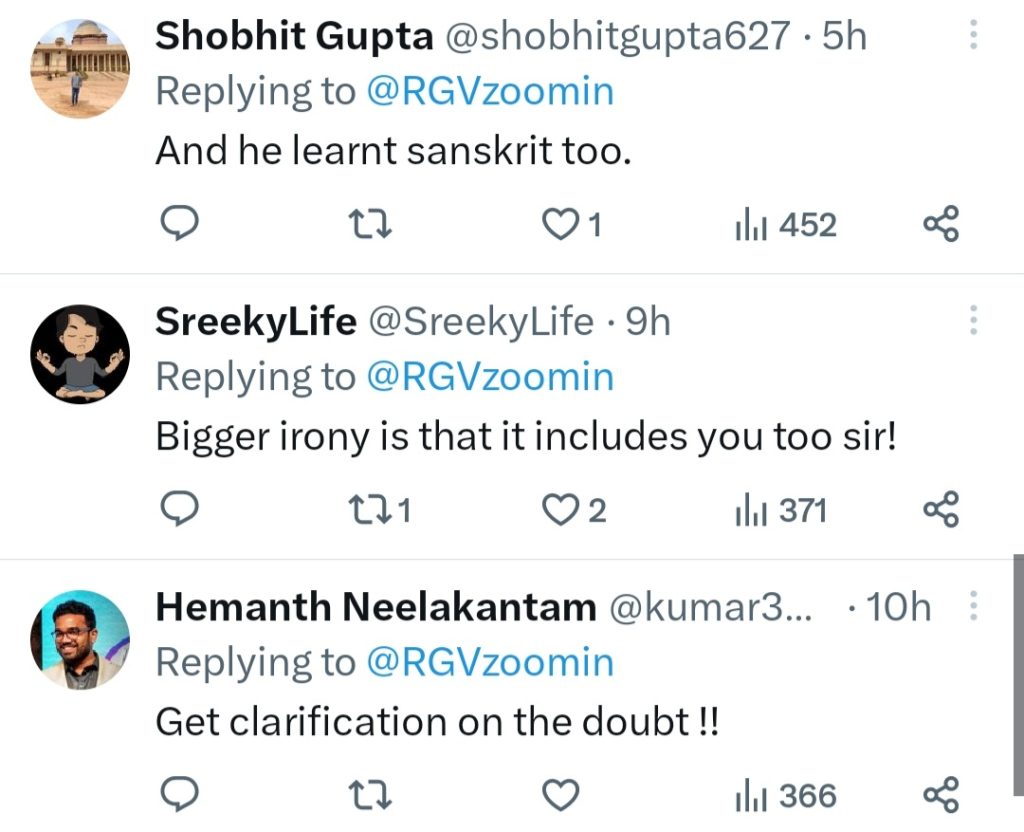The height and width of the screenshot is (832, 1024).
Task: Open view analytics showing 452 views
Action: click(784, 223)
